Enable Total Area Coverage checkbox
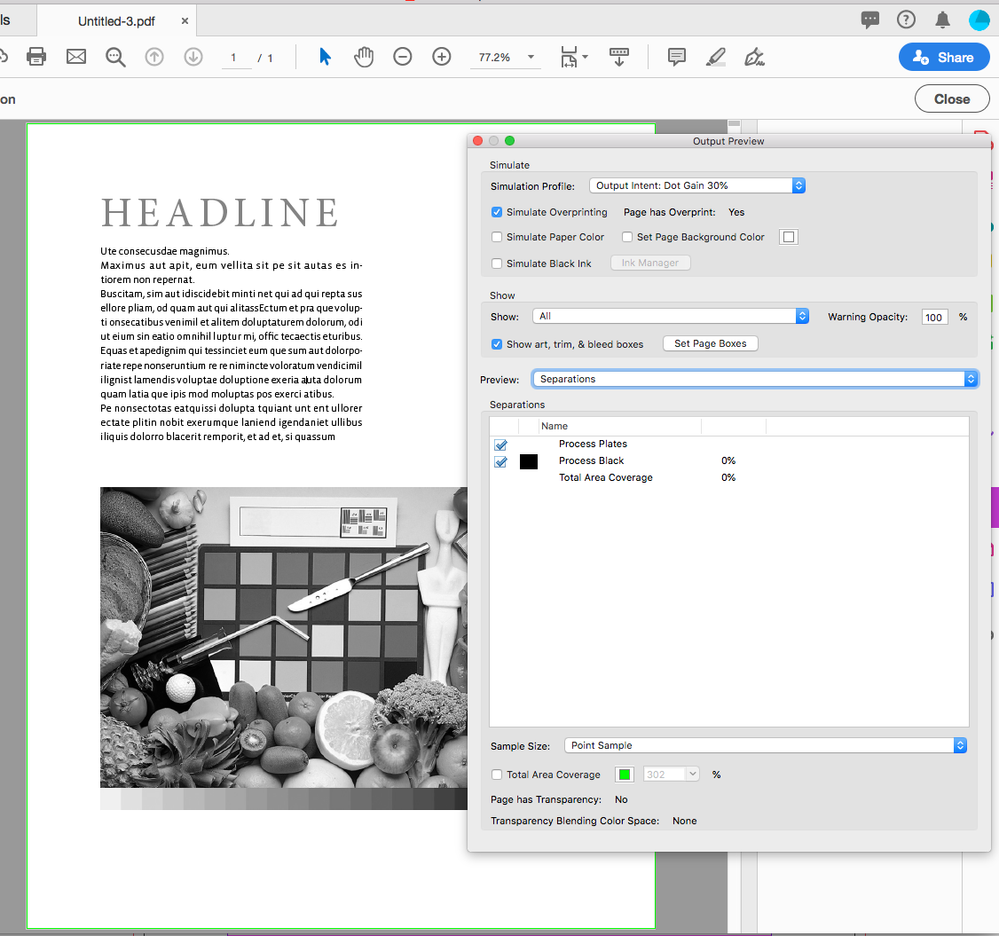The width and height of the screenshot is (999, 936). (497, 775)
